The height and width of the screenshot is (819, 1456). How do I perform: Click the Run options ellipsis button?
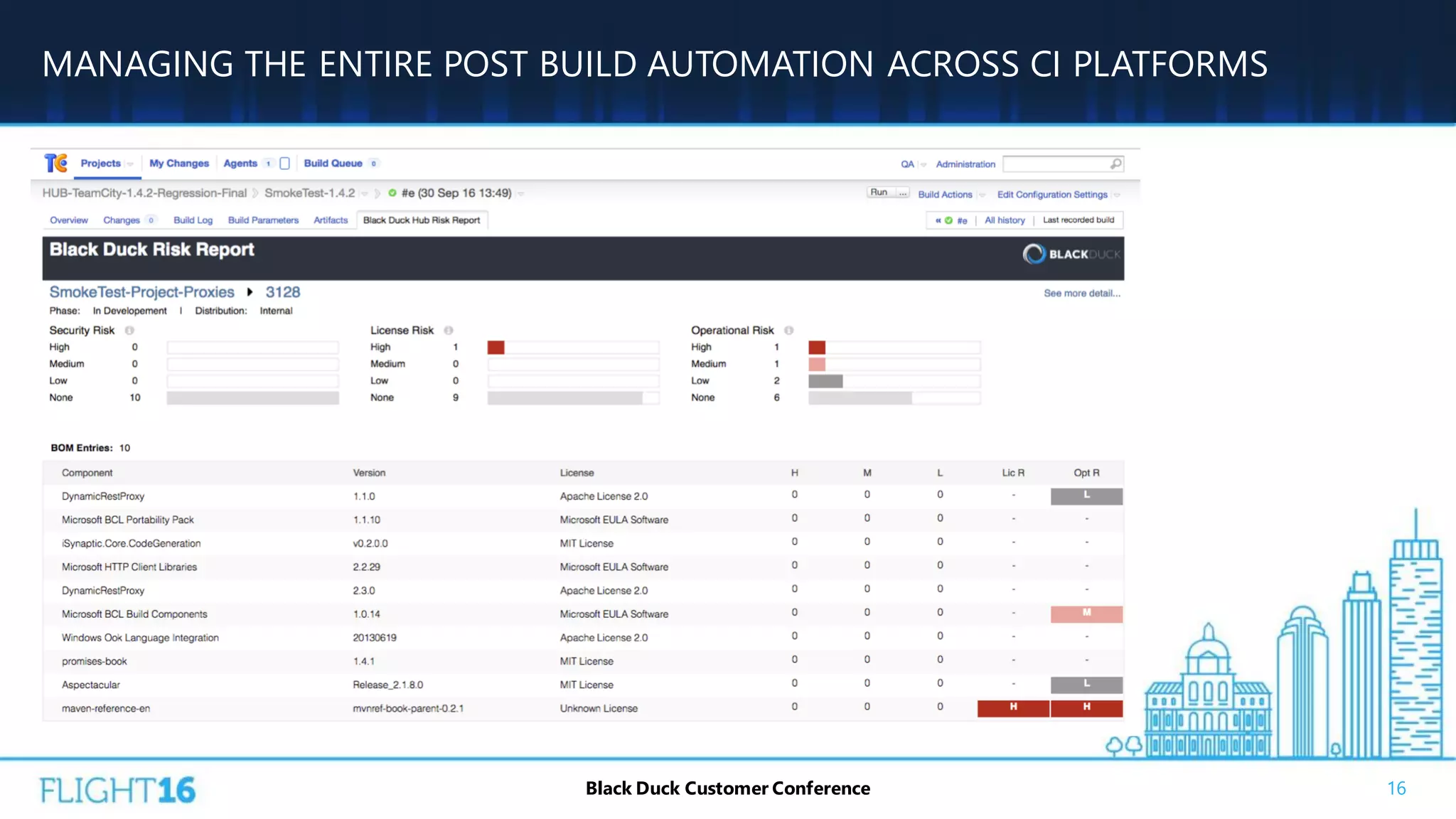pos(902,193)
